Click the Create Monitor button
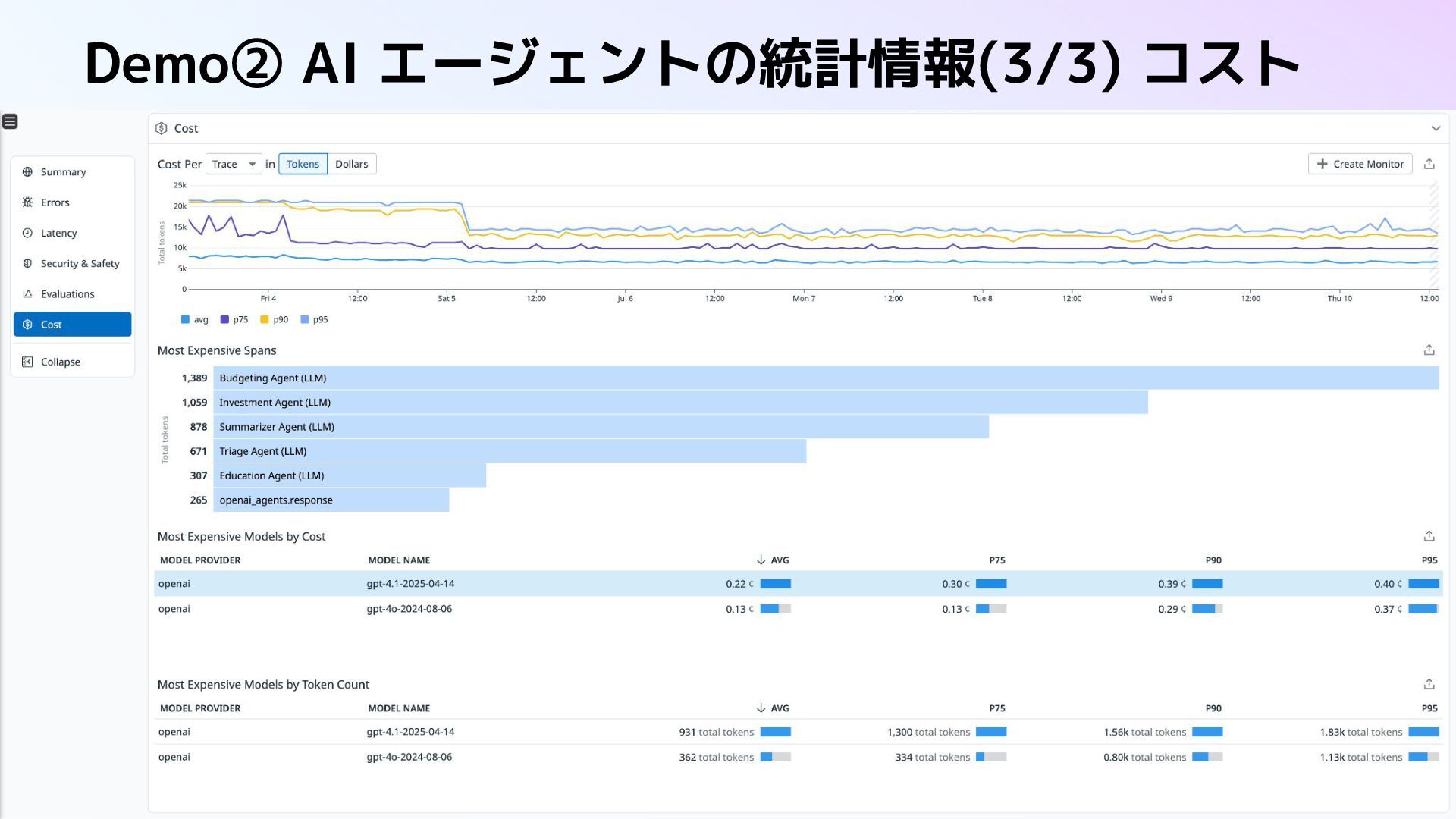This screenshot has width=1456, height=819. coord(1360,164)
